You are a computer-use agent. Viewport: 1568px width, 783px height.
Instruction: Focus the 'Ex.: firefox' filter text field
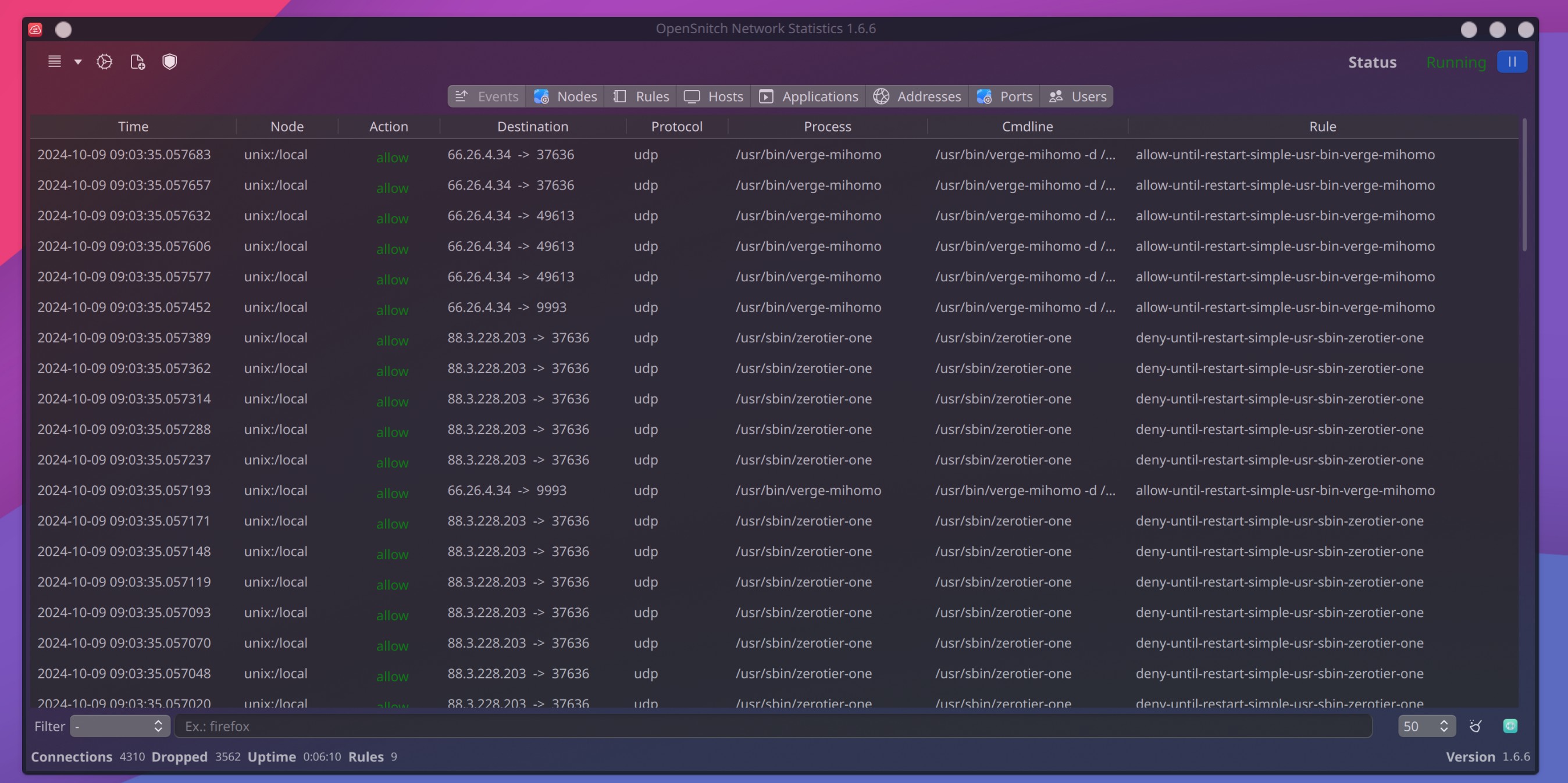773,726
